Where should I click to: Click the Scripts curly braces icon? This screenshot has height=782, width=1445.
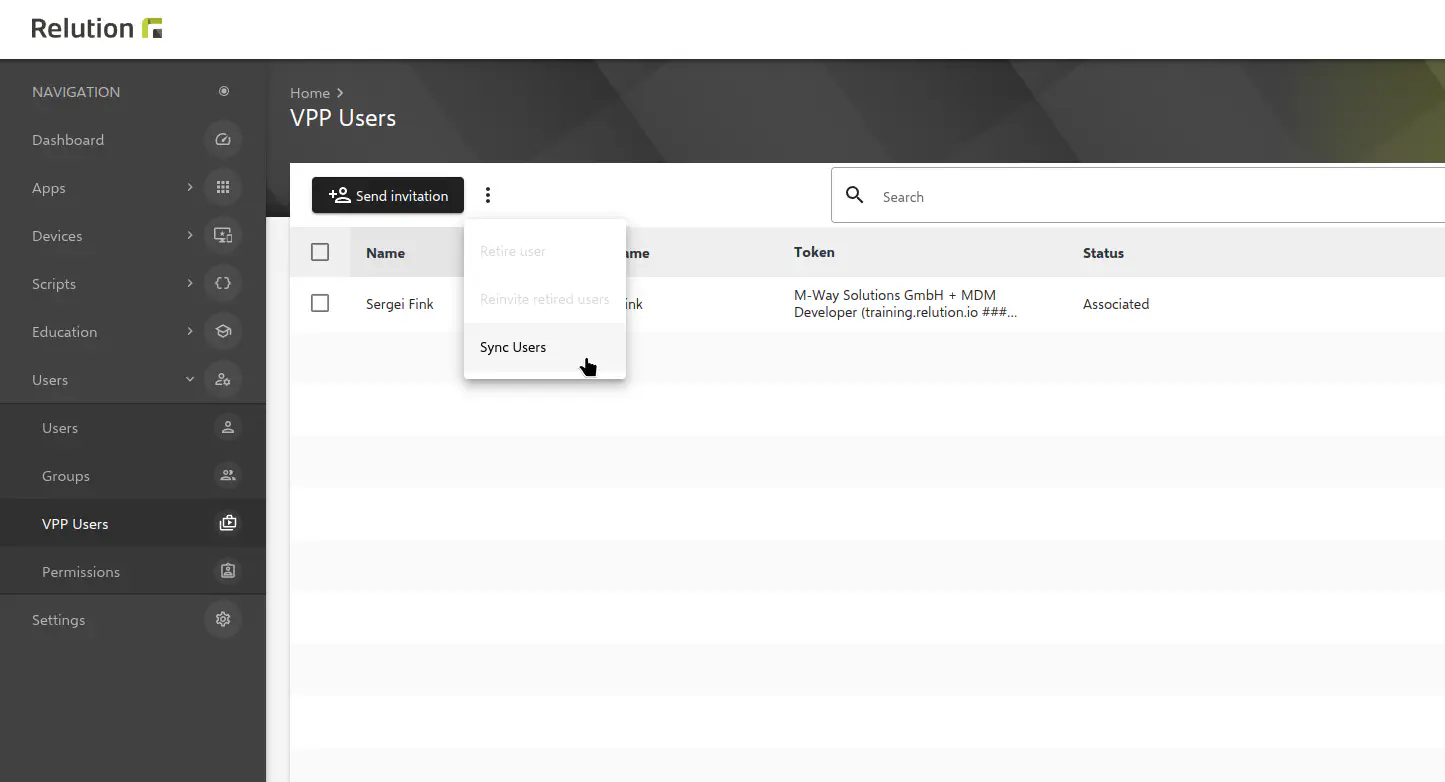pos(223,284)
